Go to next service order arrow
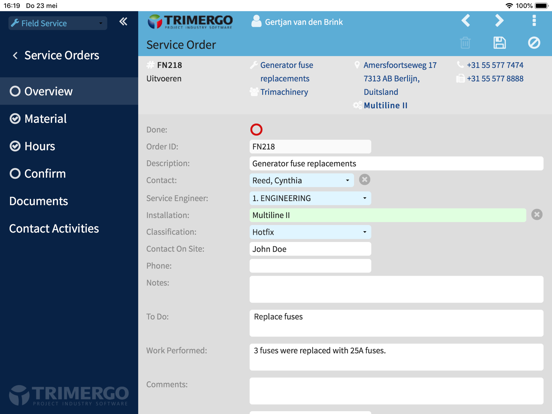 tap(499, 21)
